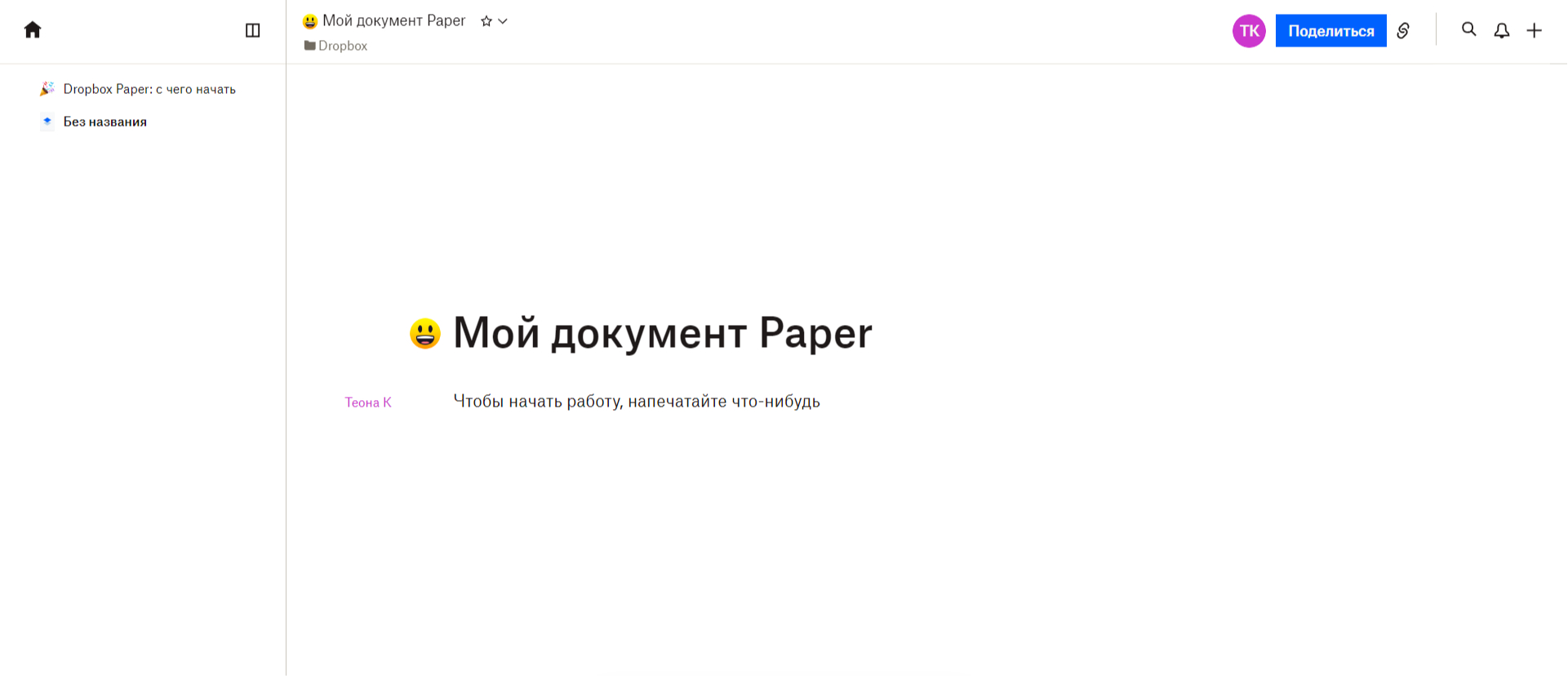Click the 'Чтобы начать работу' placeholder text

637,401
